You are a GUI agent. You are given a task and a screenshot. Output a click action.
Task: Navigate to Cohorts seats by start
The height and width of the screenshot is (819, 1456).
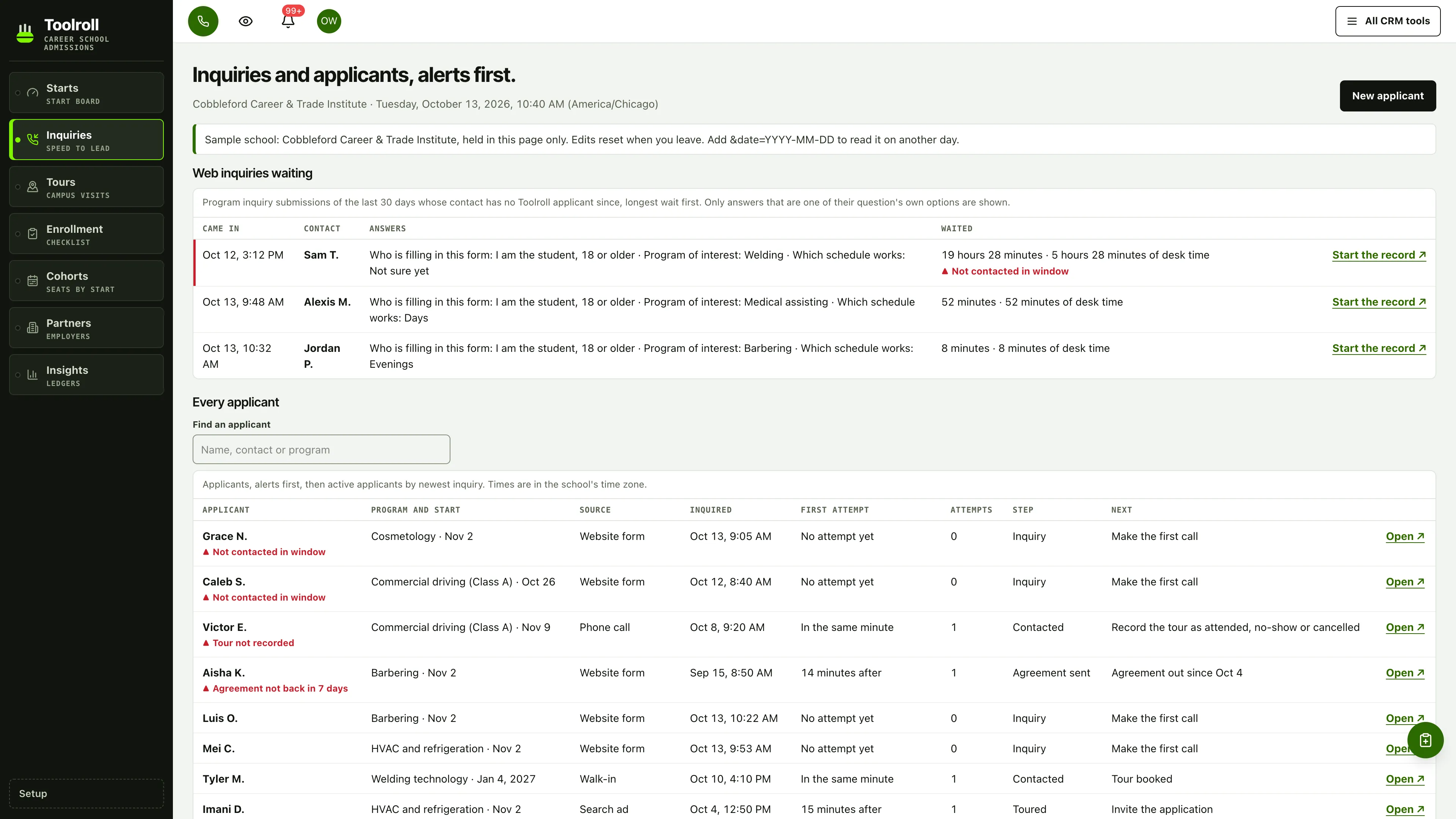86,280
